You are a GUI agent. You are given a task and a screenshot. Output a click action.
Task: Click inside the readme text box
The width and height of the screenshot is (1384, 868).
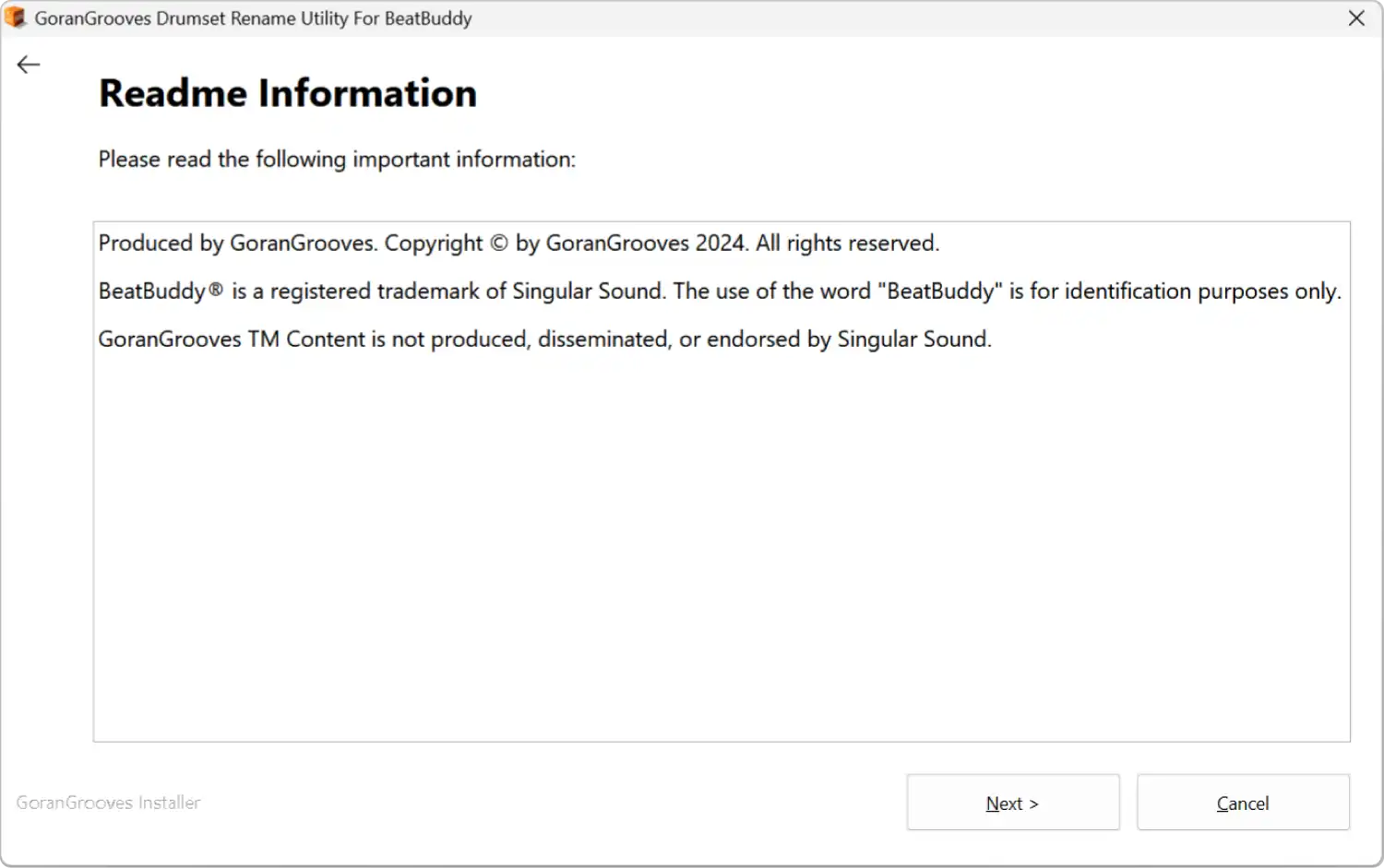tap(722, 482)
